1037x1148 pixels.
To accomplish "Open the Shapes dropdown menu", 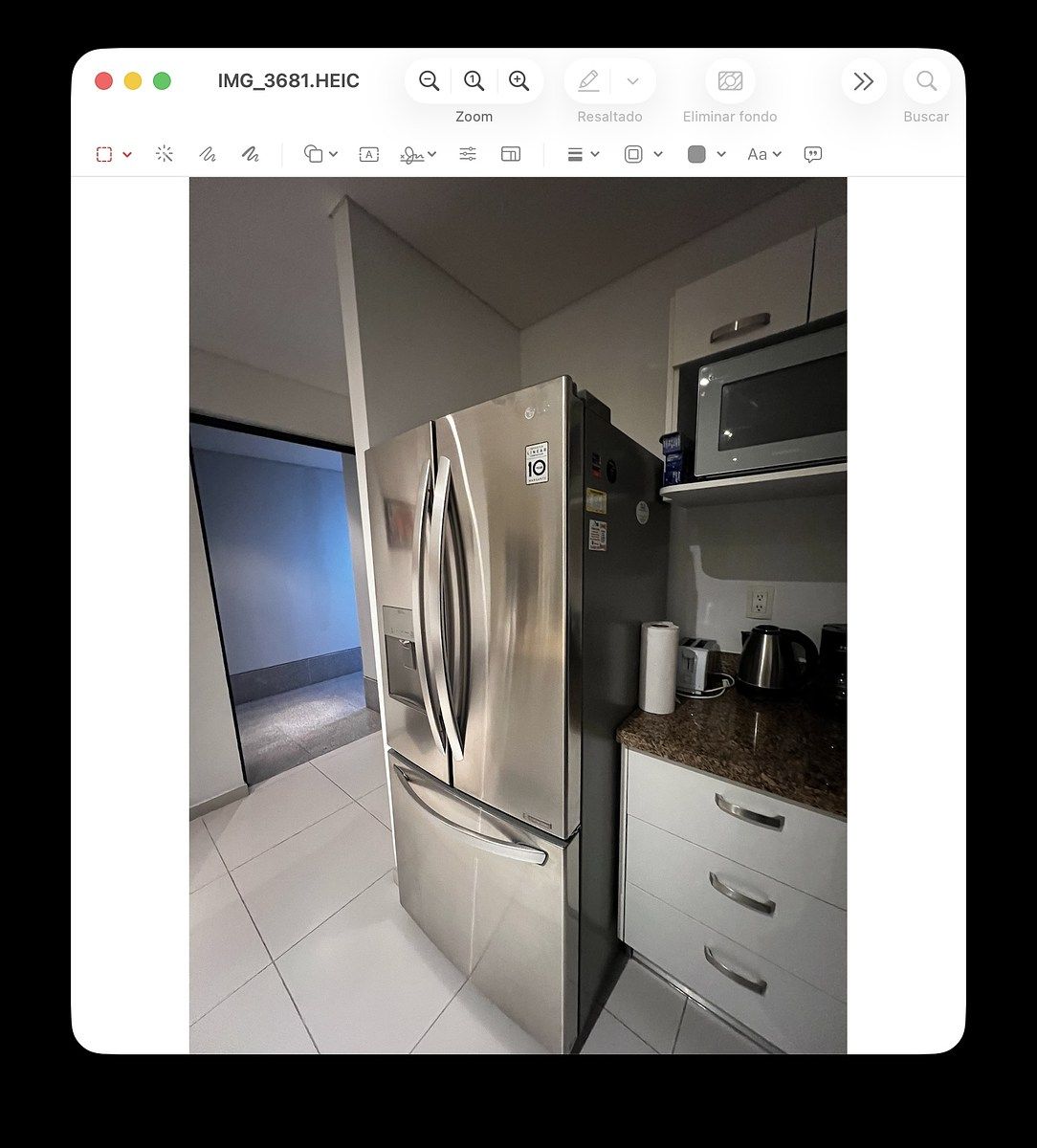I will (x=320, y=154).
